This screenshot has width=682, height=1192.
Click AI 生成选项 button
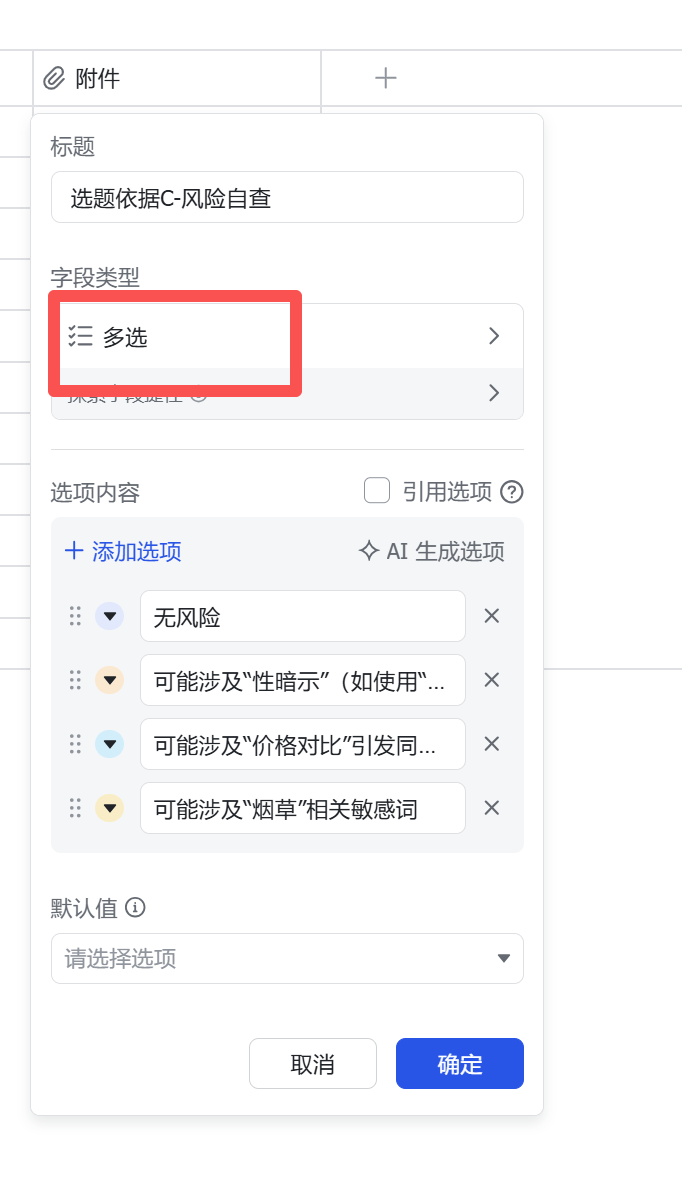(432, 551)
